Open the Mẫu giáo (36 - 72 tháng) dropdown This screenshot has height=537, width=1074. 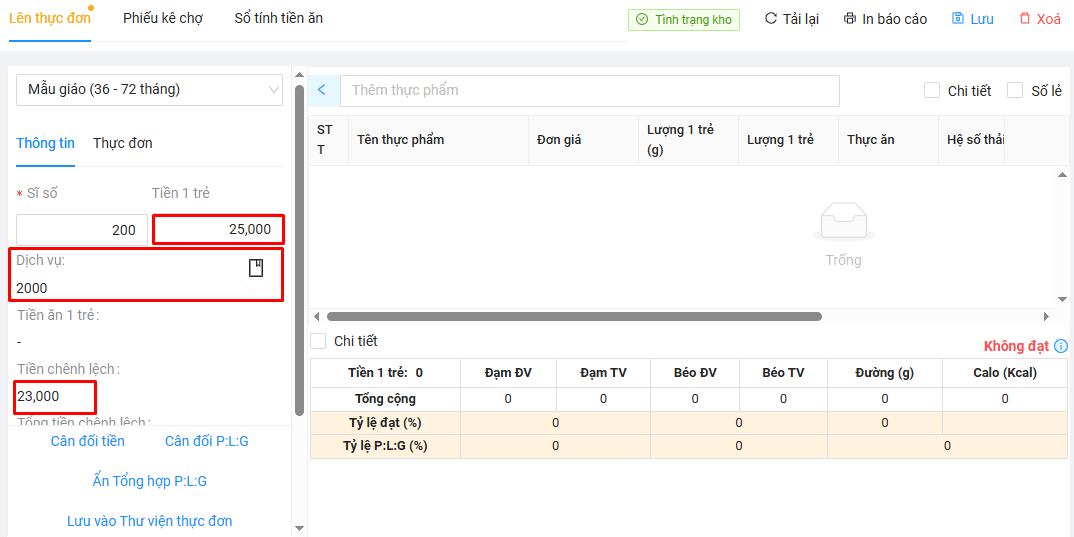coord(150,90)
